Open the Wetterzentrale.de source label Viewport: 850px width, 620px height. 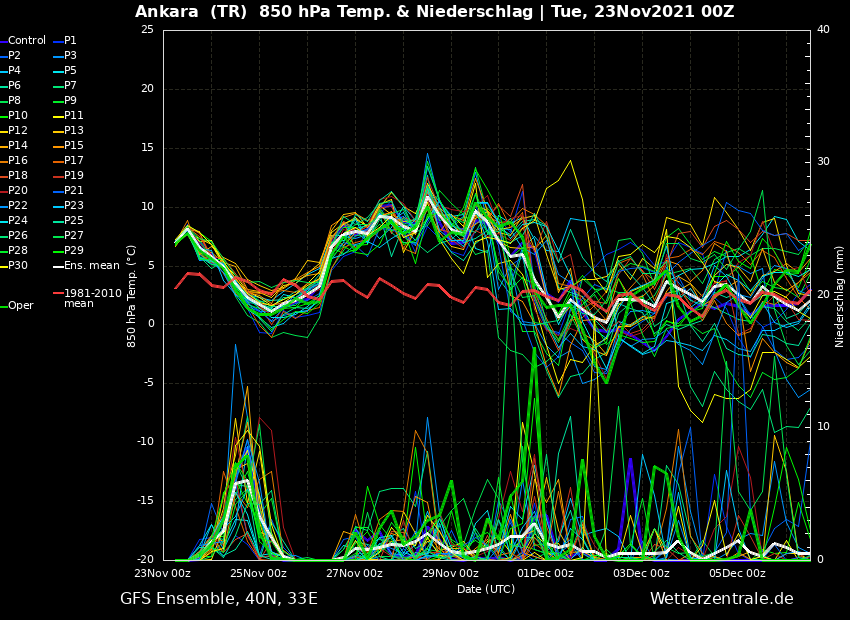tap(722, 599)
